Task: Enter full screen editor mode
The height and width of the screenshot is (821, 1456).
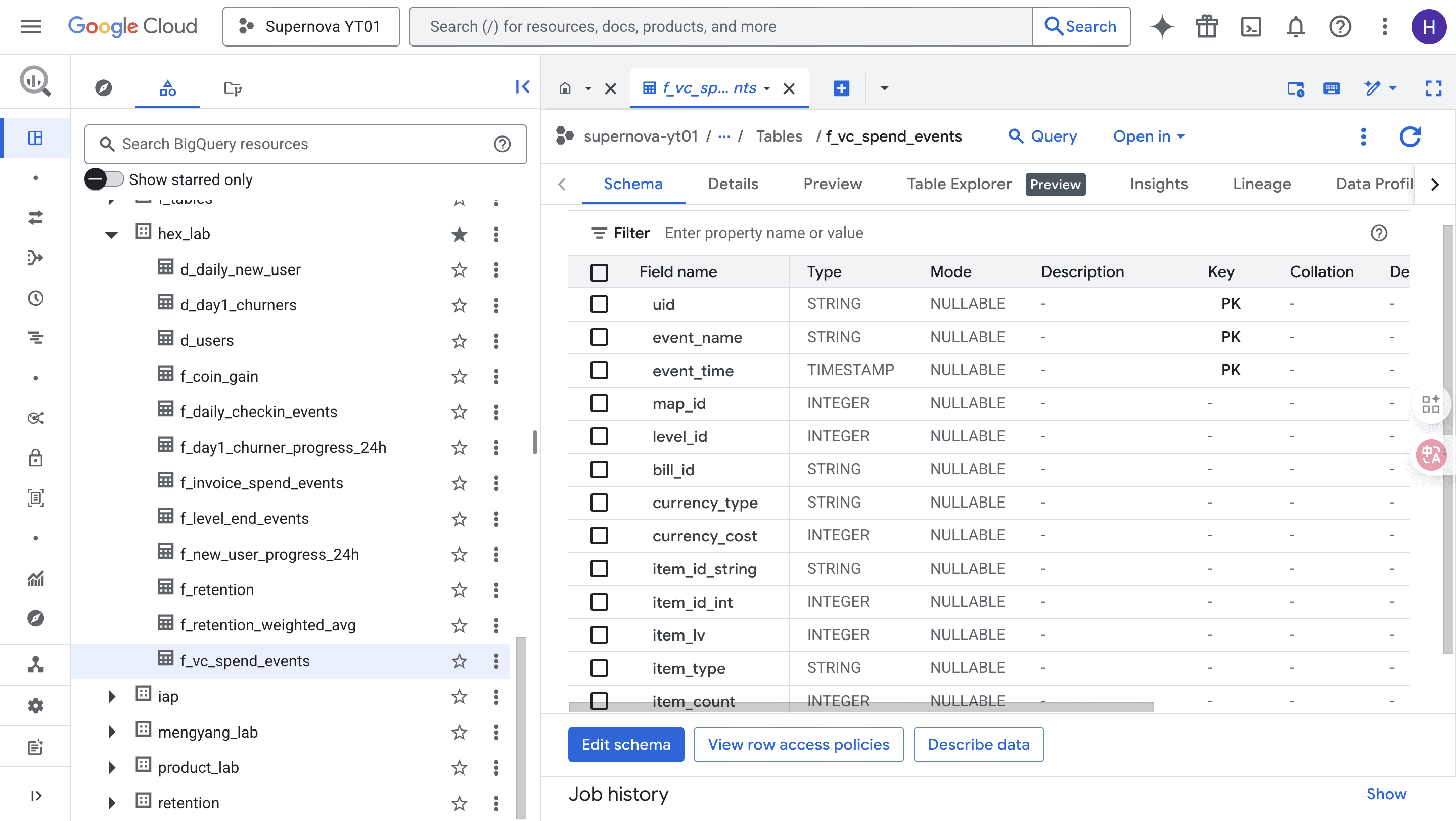Action: [x=1433, y=88]
